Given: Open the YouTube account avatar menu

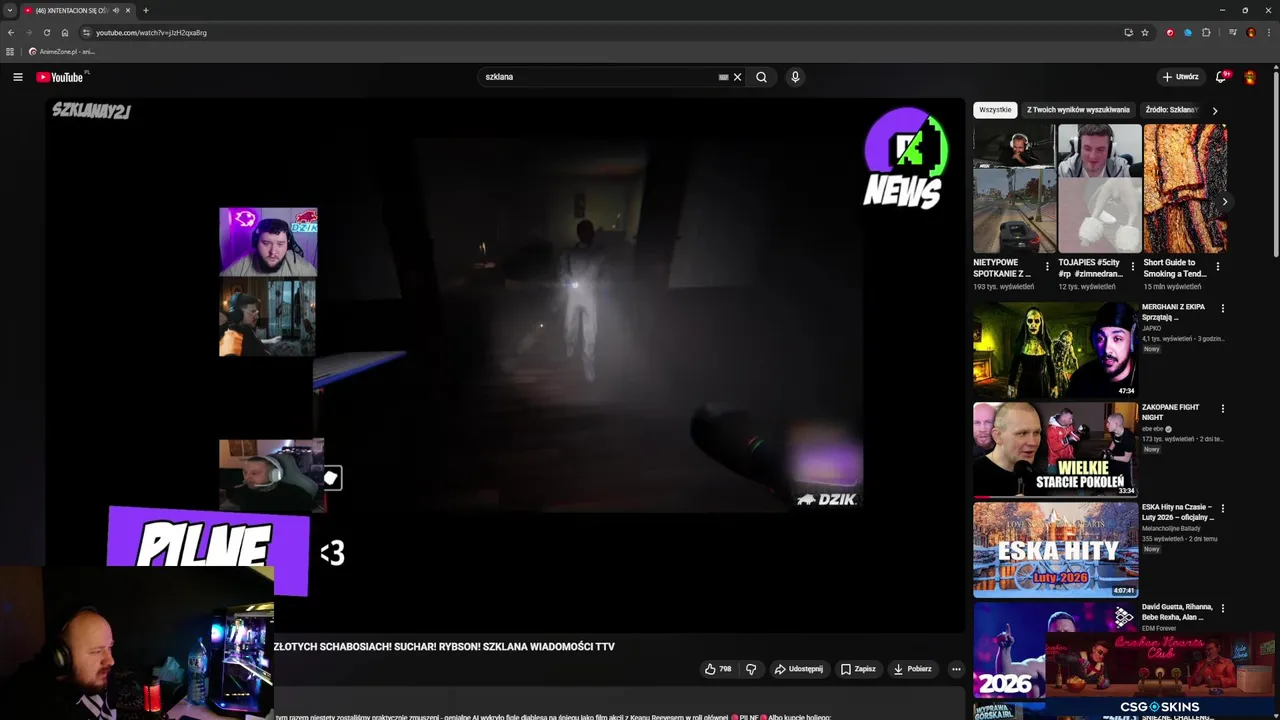Looking at the screenshot, I should click(1250, 77).
